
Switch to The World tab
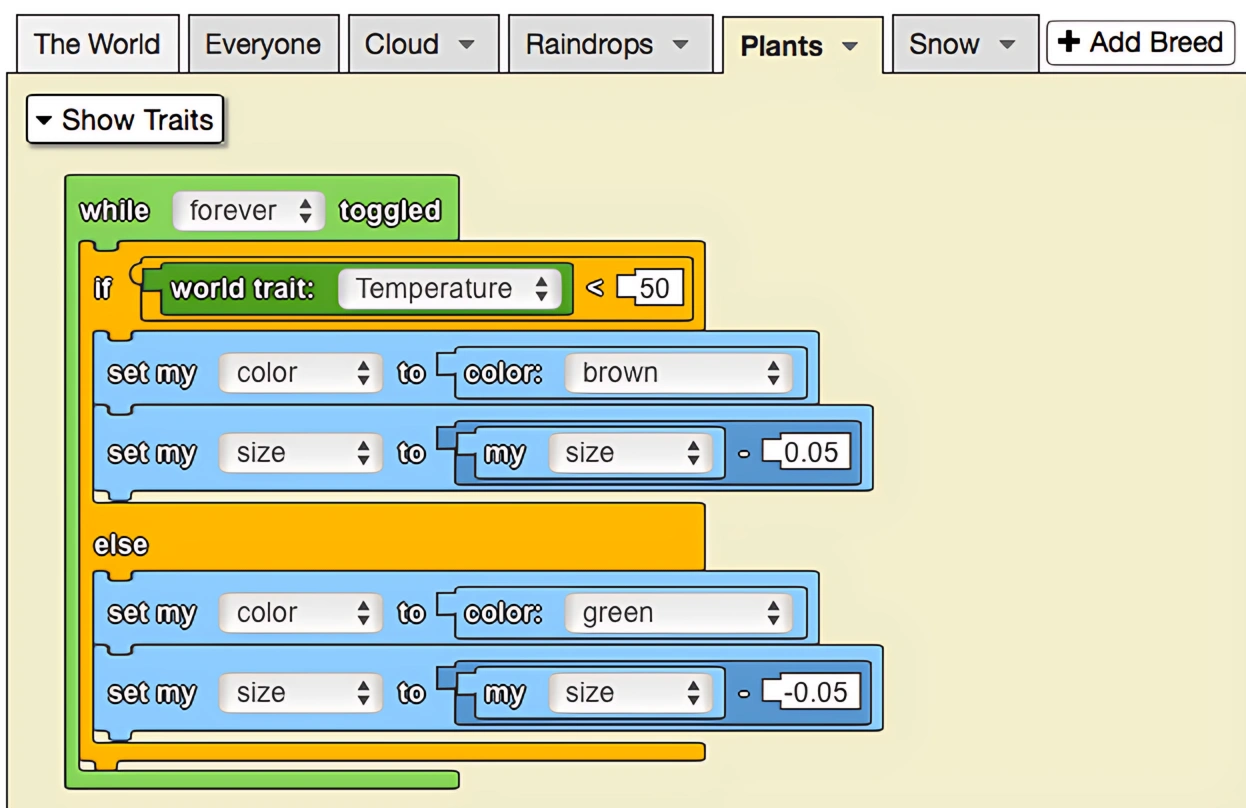click(x=96, y=43)
